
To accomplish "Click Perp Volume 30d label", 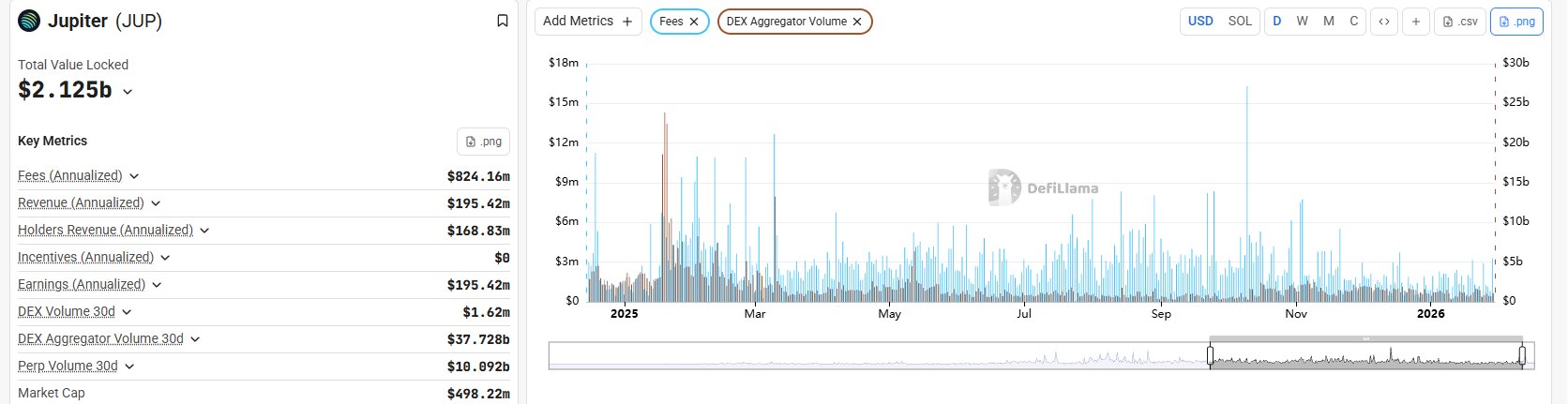I will pos(68,367).
